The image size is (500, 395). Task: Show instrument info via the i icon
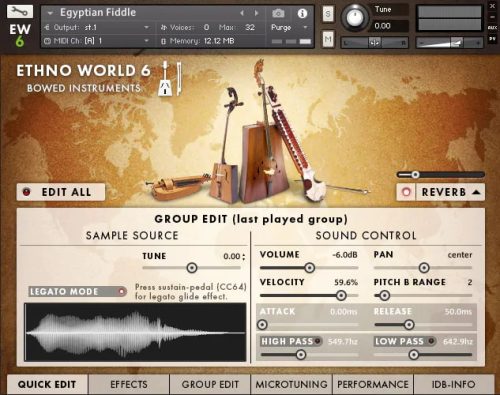[302, 13]
